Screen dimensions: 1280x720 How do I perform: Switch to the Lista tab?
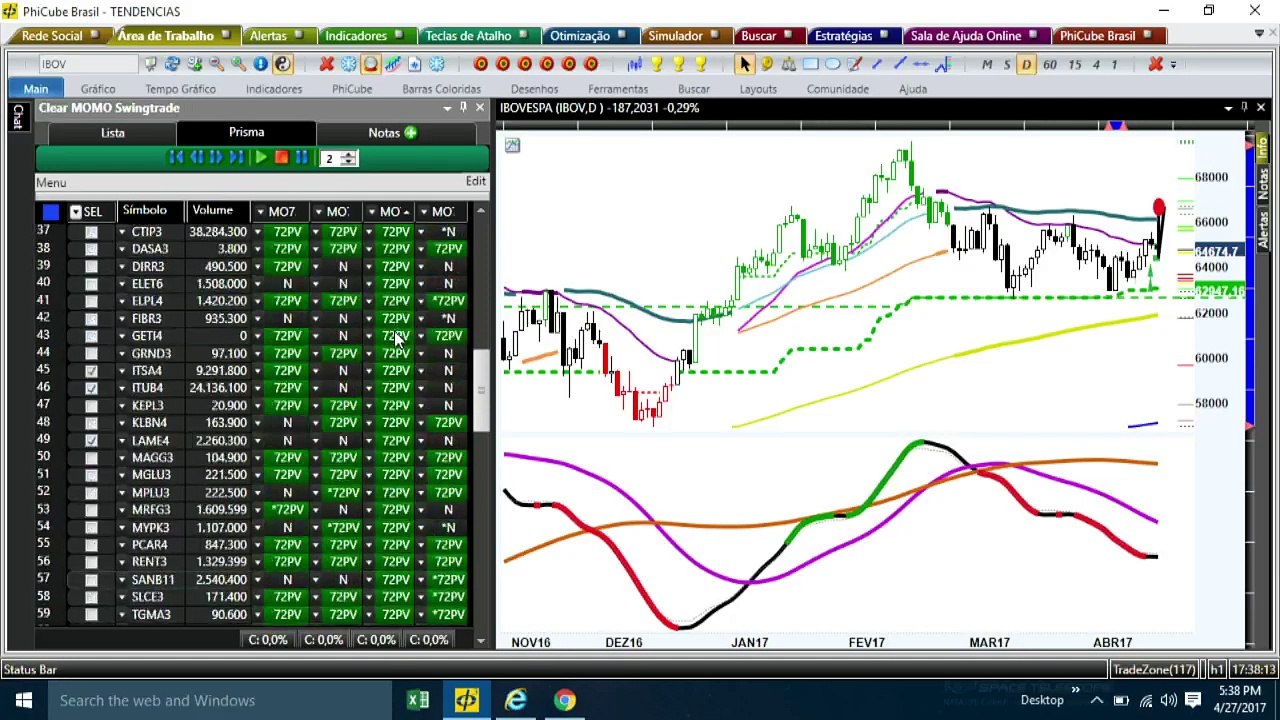click(112, 132)
